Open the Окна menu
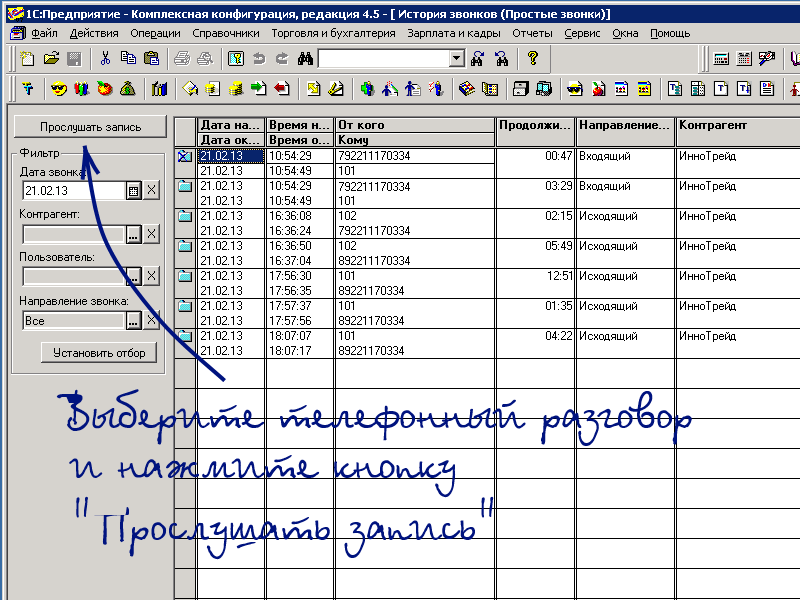Screen dimensions: 800x600 click(626, 33)
